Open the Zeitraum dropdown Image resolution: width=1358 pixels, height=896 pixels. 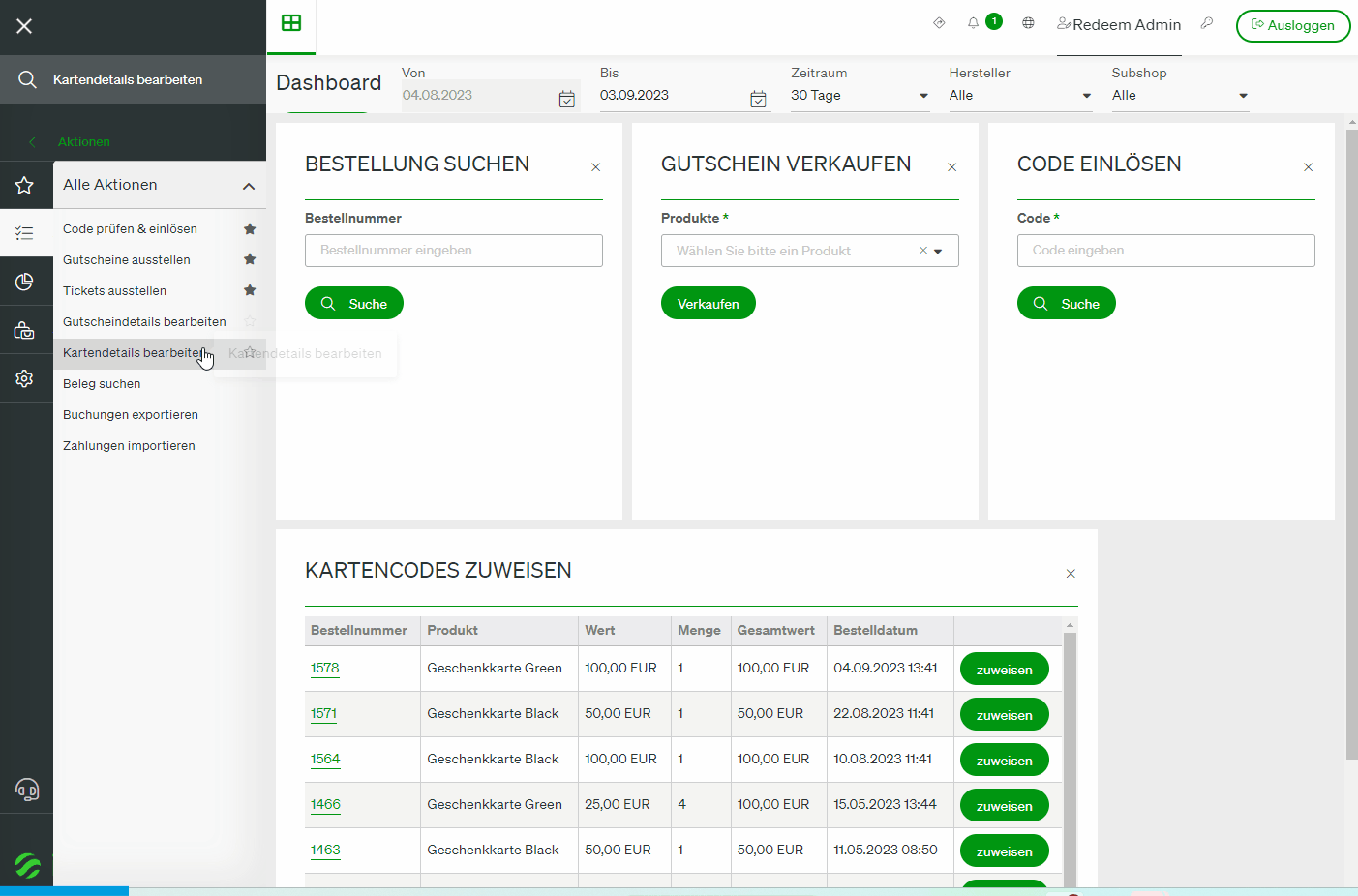pos(860,95)
